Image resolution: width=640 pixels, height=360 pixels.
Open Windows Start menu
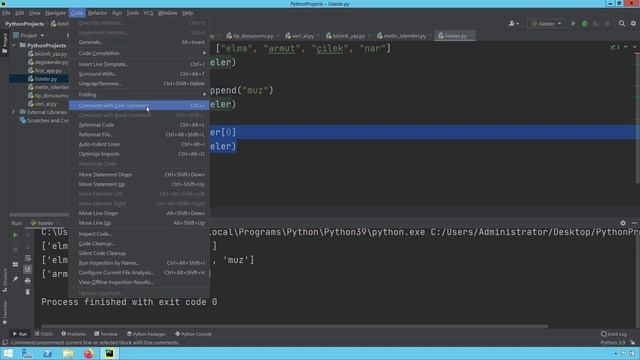pyautogui.click(x=8, y=353)
